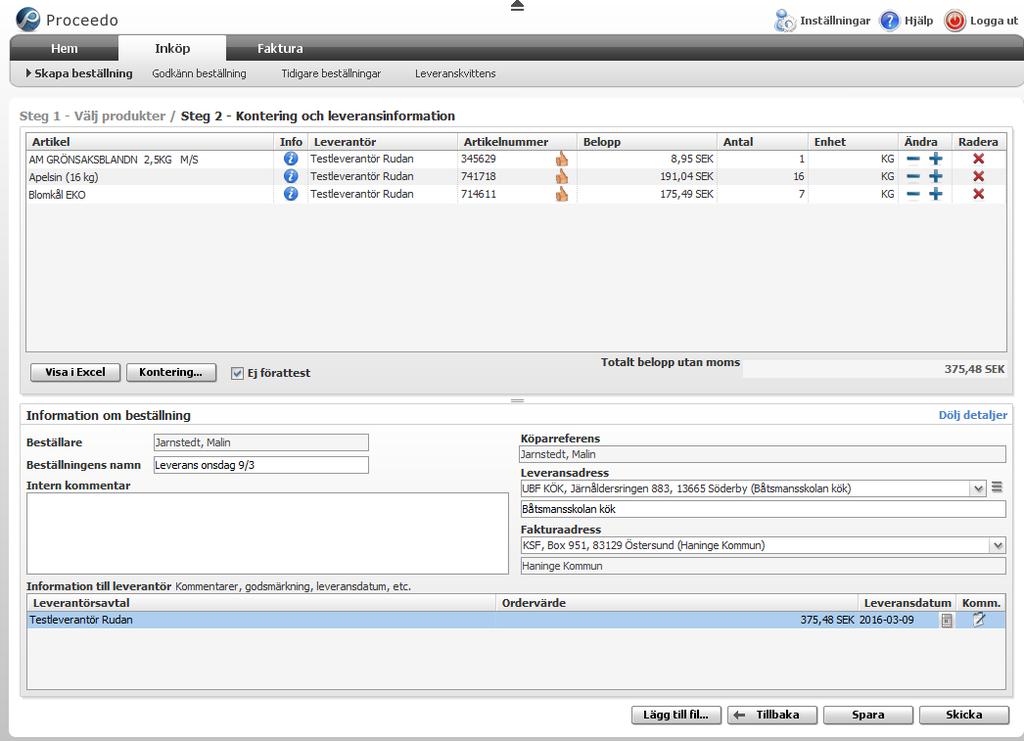This screenshot has width=1024, height=741.
Task: Switch to Hem tab
Action: point(64,48)
